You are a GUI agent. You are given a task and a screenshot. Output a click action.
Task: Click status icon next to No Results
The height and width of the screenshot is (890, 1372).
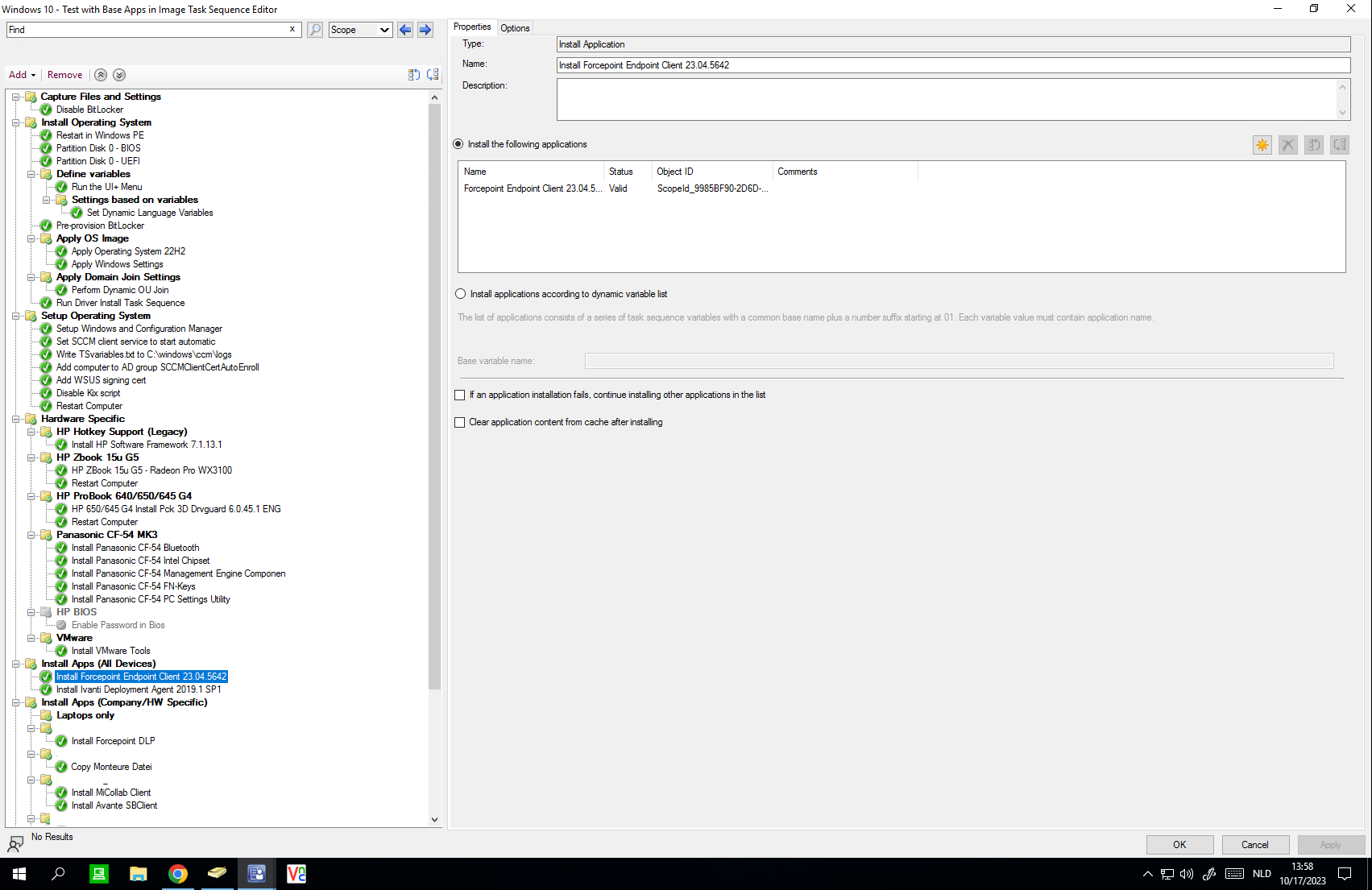[15, 843]
